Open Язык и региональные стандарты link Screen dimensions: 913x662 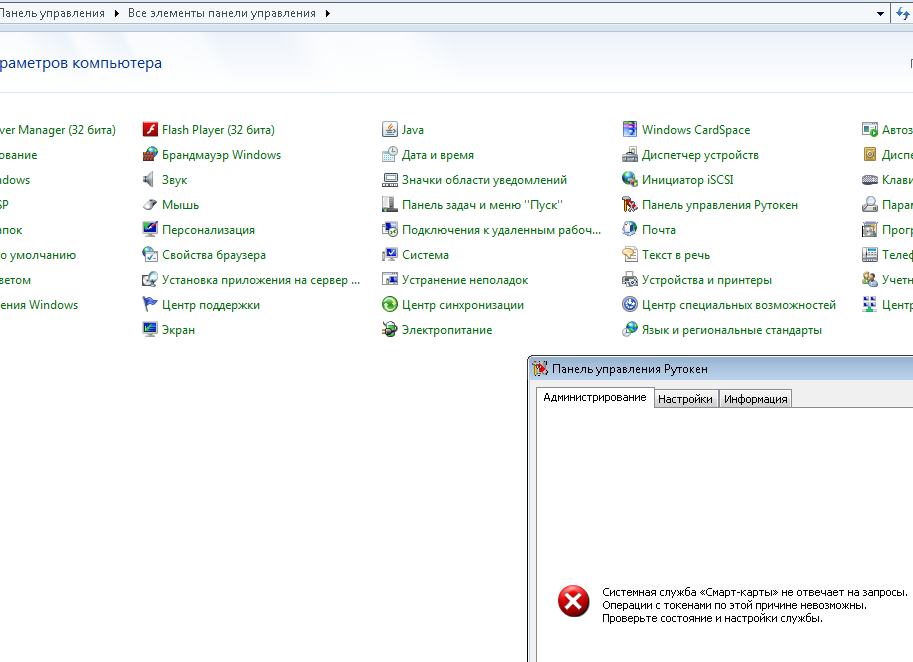tap(731, 330)
